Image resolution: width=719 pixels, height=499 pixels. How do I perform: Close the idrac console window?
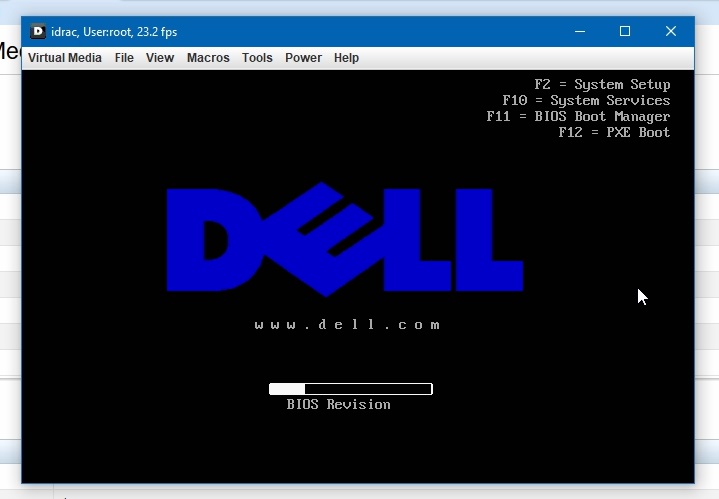[670, 31]
